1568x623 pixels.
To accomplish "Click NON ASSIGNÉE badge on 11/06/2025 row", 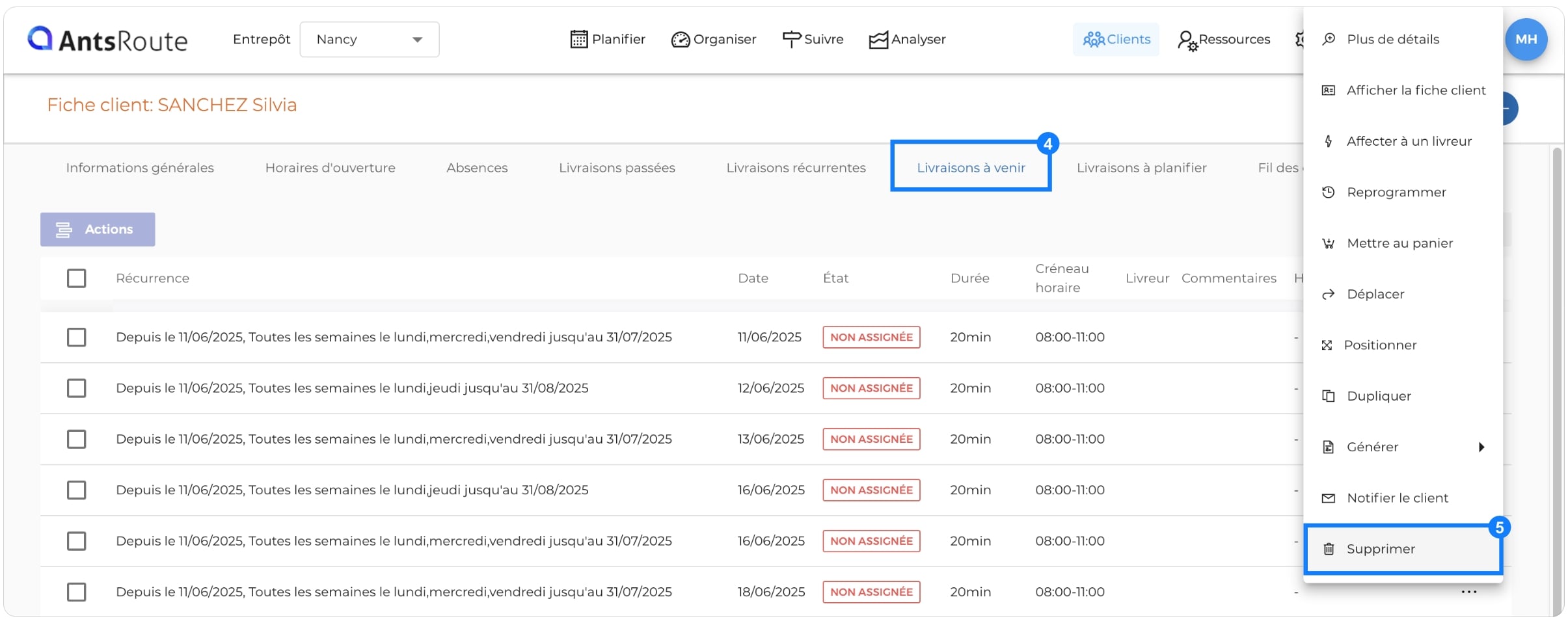I will point(871,337).
